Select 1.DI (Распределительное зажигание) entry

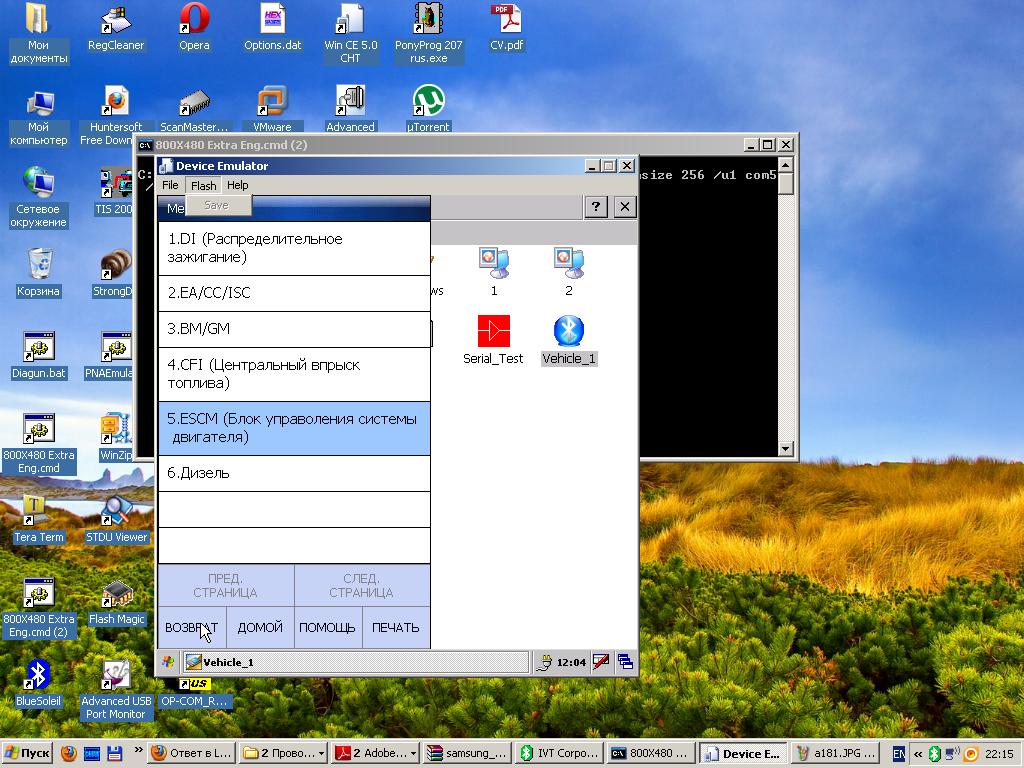click(294, 248)
